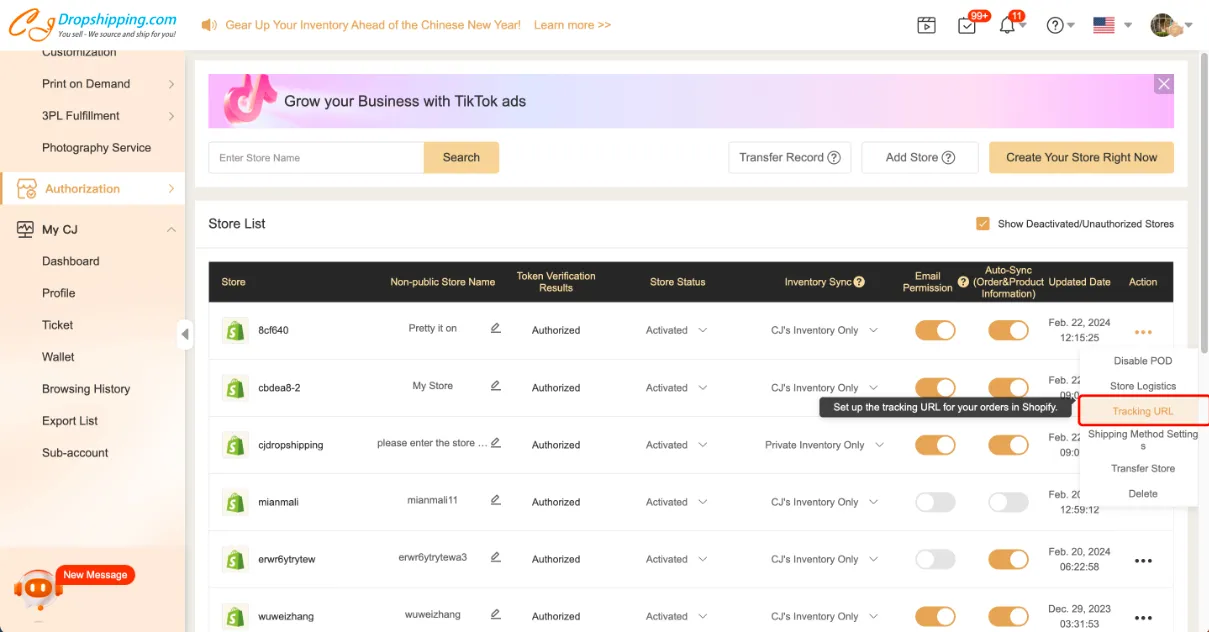Close the TikTok ads banner
The height and width of the screenshot is (632, 1209).
(x=1163, y=84)
